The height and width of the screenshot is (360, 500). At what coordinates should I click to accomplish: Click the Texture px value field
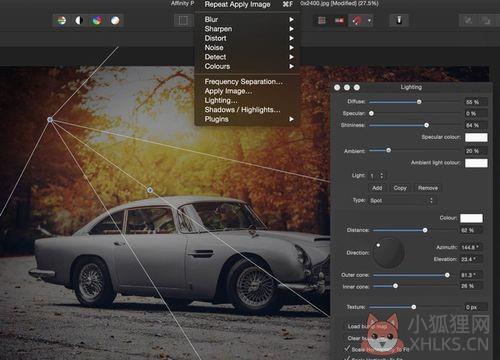(x=476, y=307)
